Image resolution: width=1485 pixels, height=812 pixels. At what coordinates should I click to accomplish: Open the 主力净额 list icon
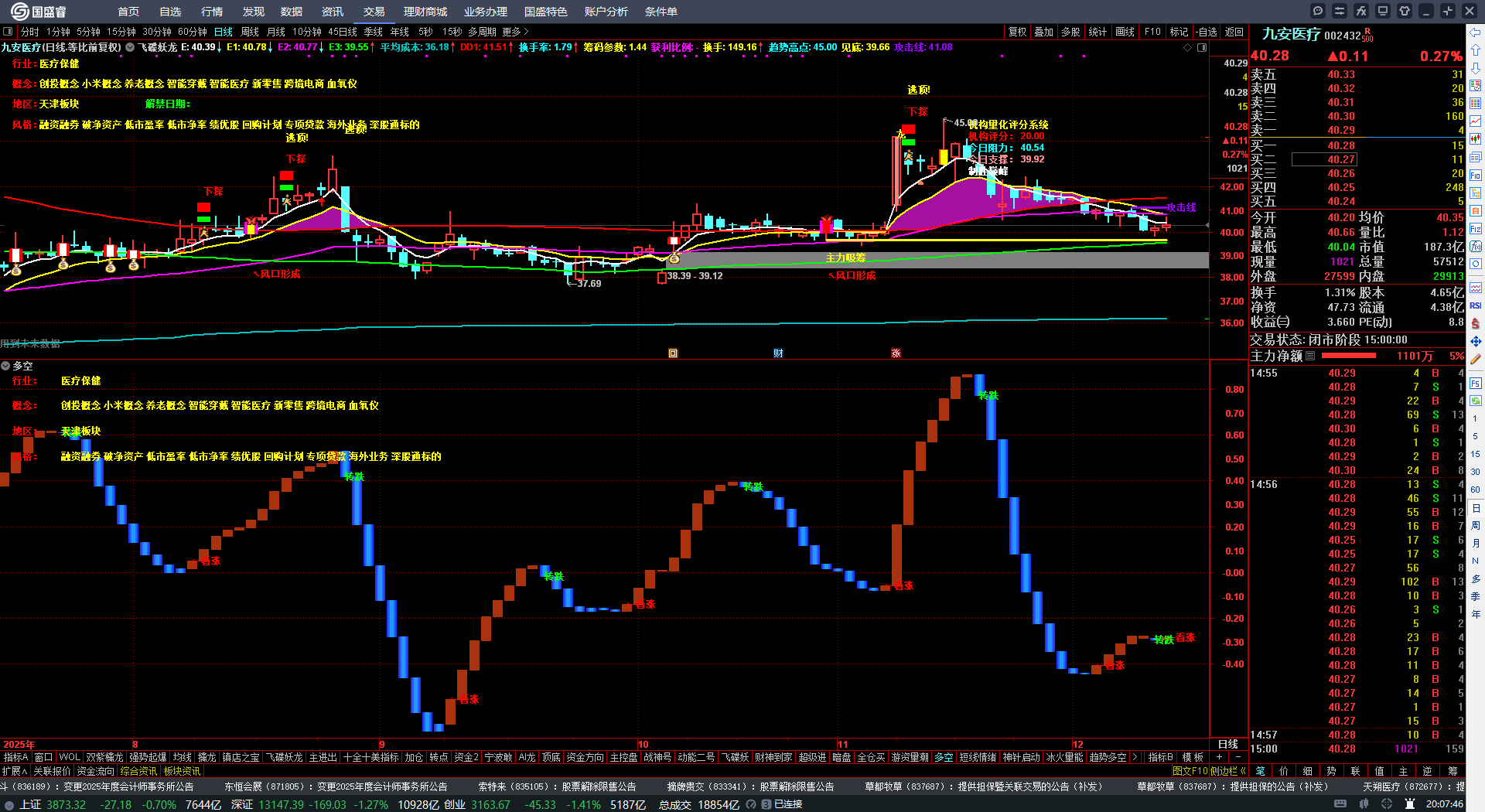pos(1310,356)
